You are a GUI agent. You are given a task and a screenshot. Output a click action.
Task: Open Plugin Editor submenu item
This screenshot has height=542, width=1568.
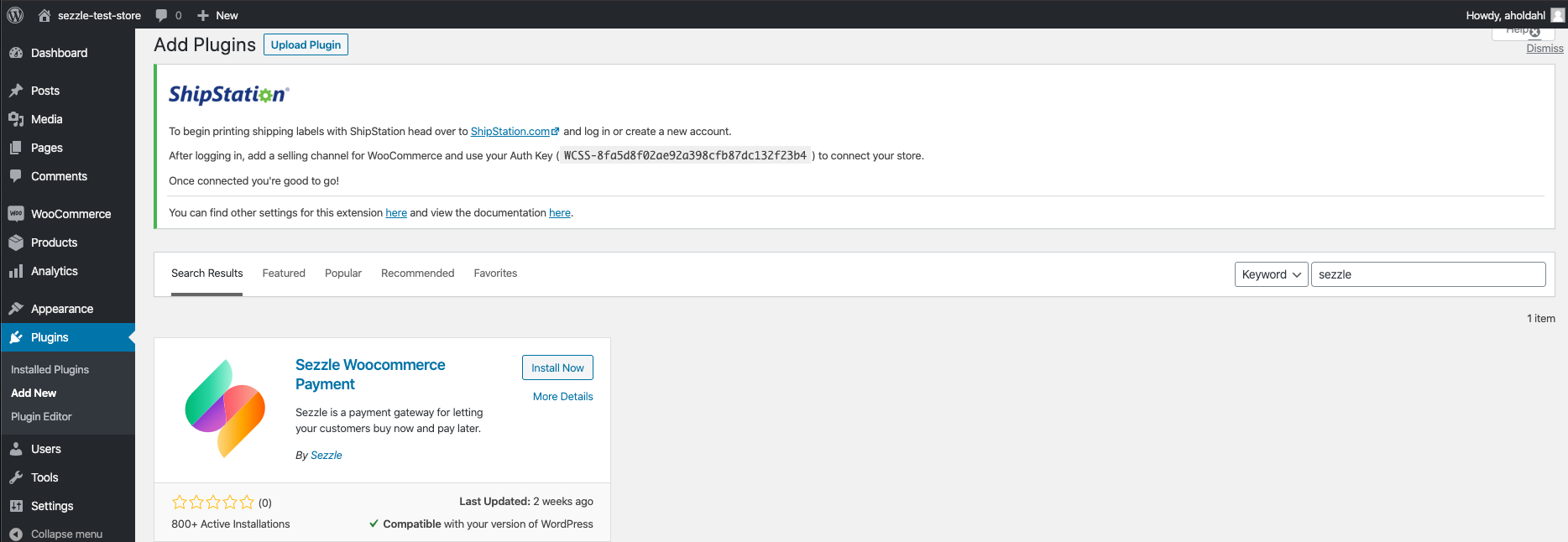pos(41,416)
